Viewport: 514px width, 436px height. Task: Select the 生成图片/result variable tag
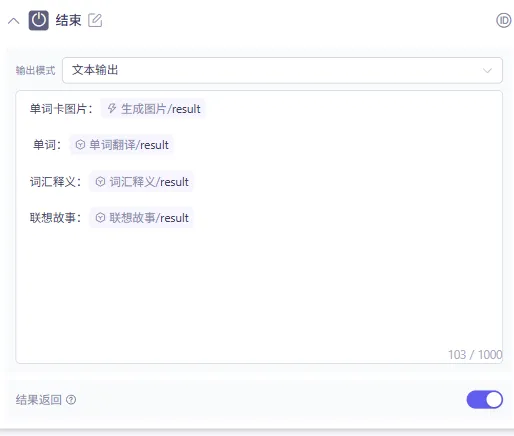click(153, 109)
